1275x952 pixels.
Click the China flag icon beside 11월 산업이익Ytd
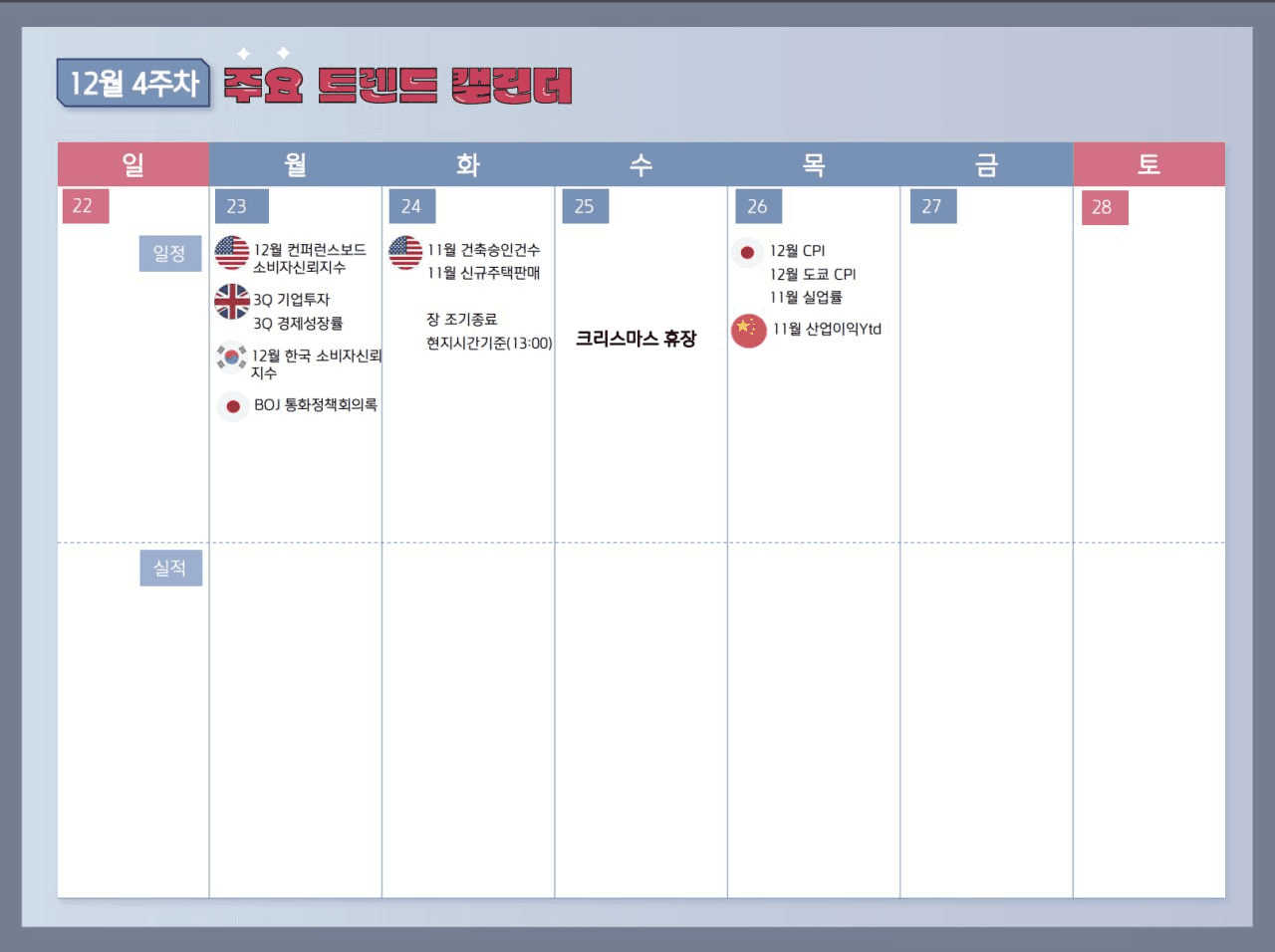click(x=749, y=331)
